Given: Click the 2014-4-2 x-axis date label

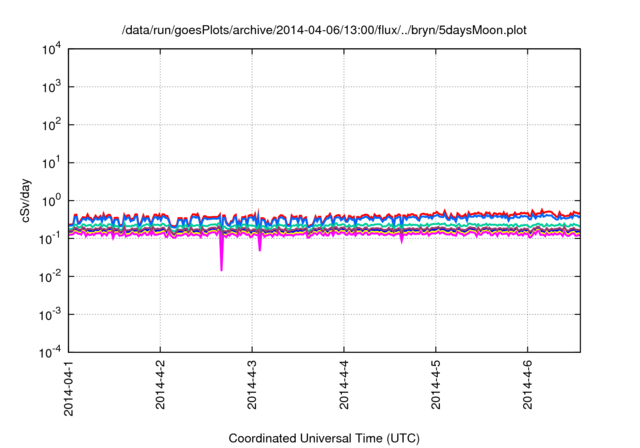Looking at the screenshot, I should [160, 385].
